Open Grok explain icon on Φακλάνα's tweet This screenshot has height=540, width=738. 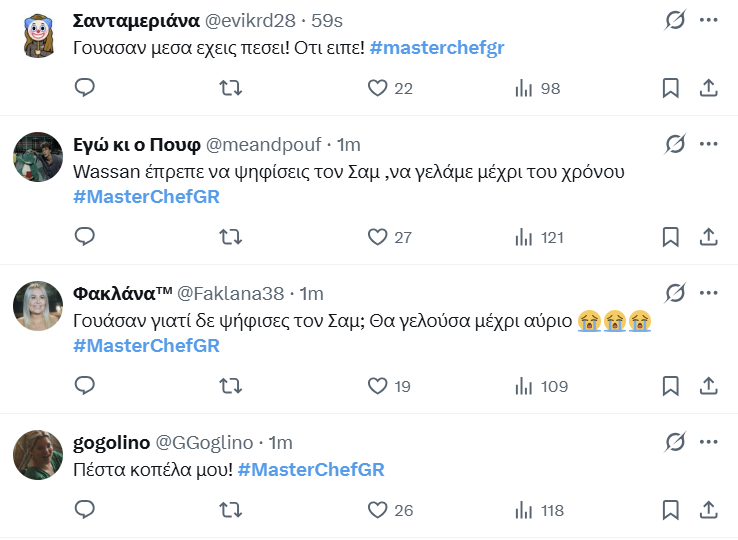tap(675, 293)
